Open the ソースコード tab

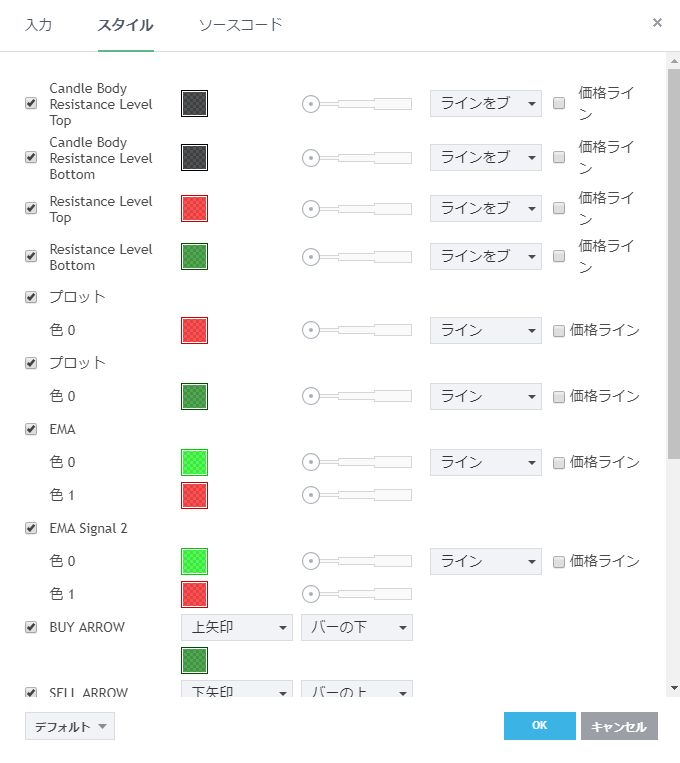click(x=240, y=25)
